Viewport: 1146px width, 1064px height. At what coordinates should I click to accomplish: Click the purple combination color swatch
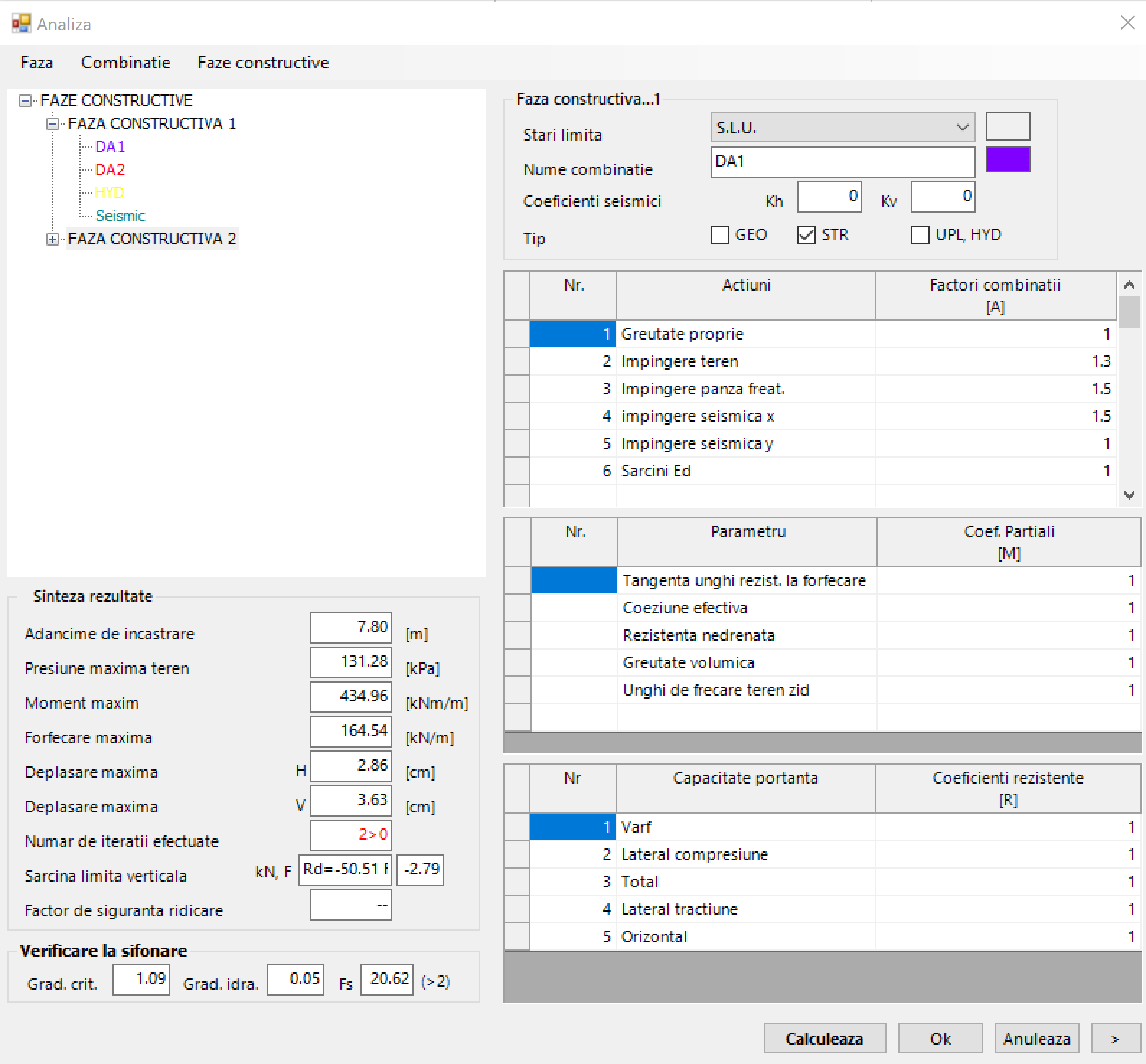click(1008, 160)
